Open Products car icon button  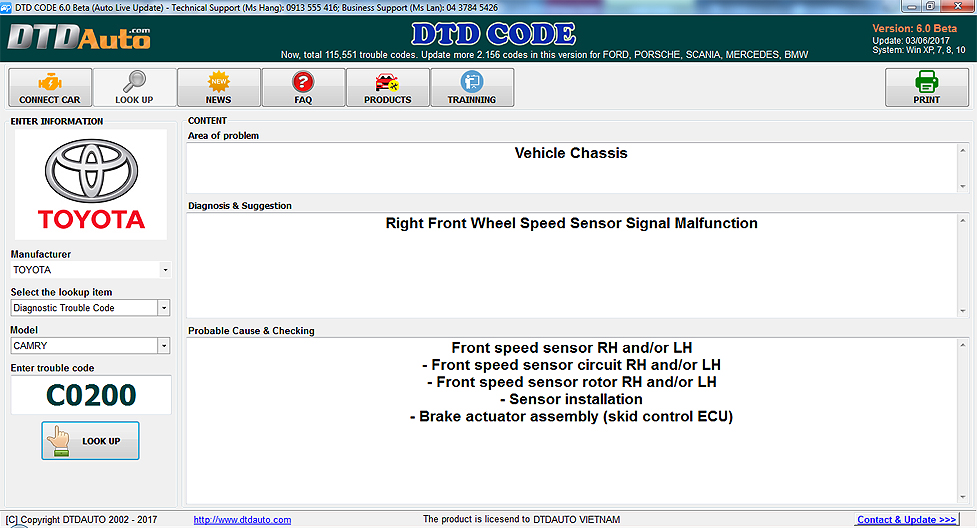point(388,87)
